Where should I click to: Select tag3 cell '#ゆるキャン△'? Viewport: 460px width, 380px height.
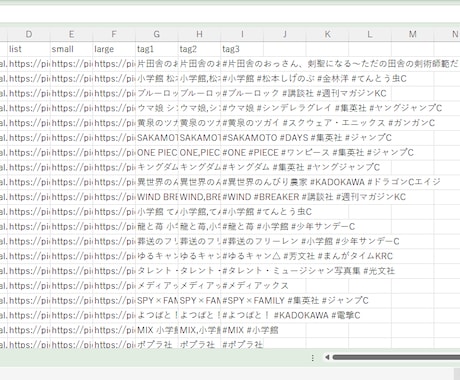pyautogui.click(x=242, y=256)
